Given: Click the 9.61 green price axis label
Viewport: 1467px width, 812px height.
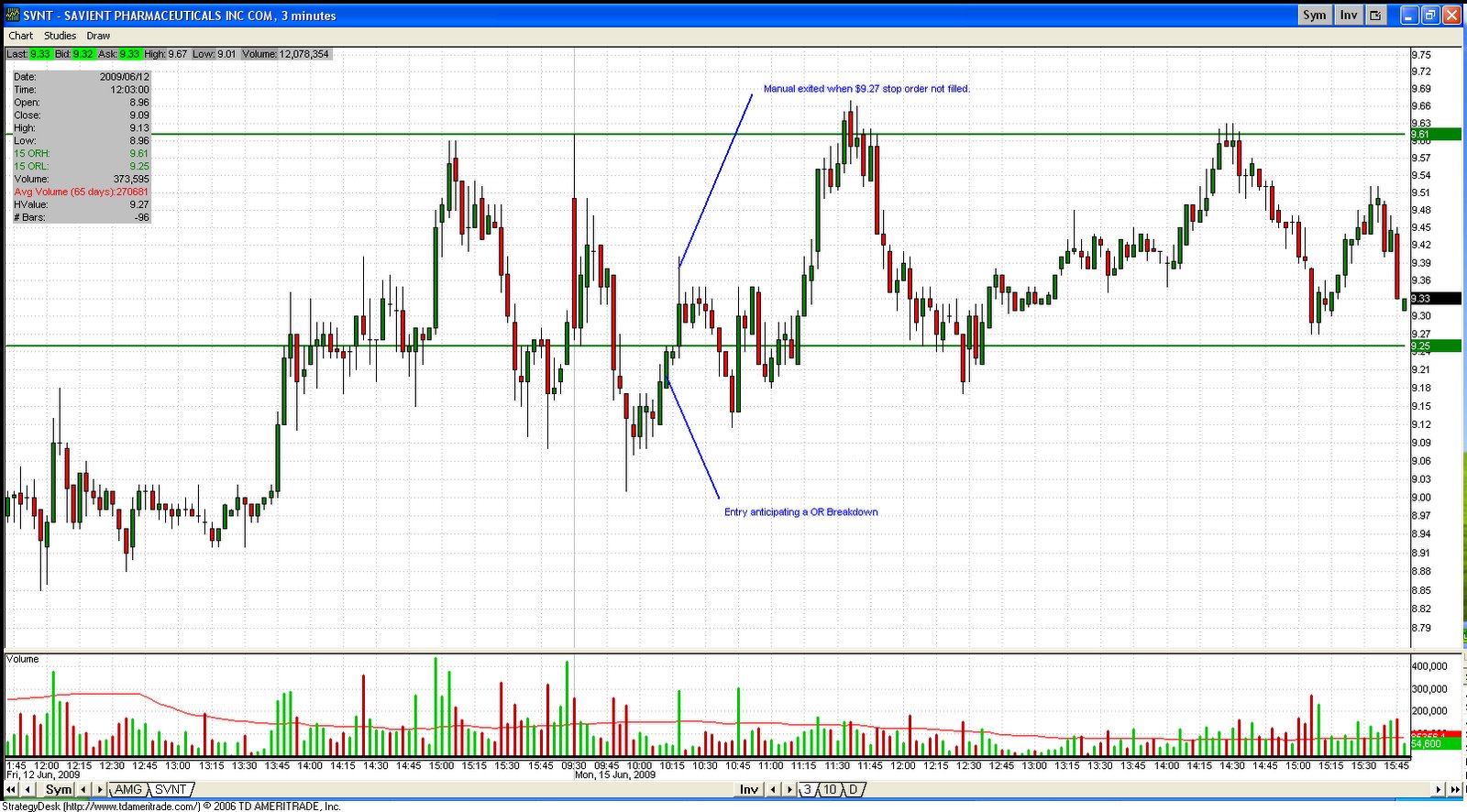Looking at the screenshot, I should [x=1435, y=135].
